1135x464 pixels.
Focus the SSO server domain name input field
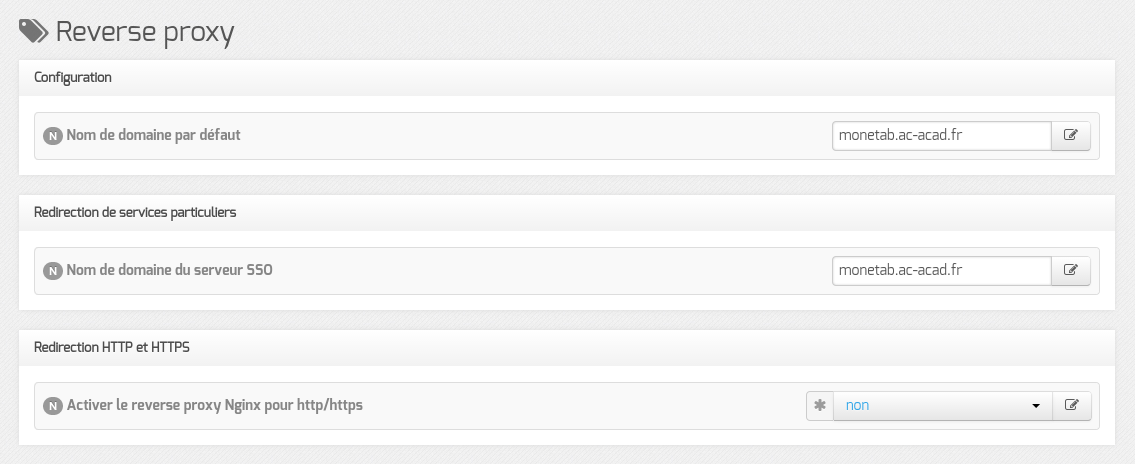point(942,271)
